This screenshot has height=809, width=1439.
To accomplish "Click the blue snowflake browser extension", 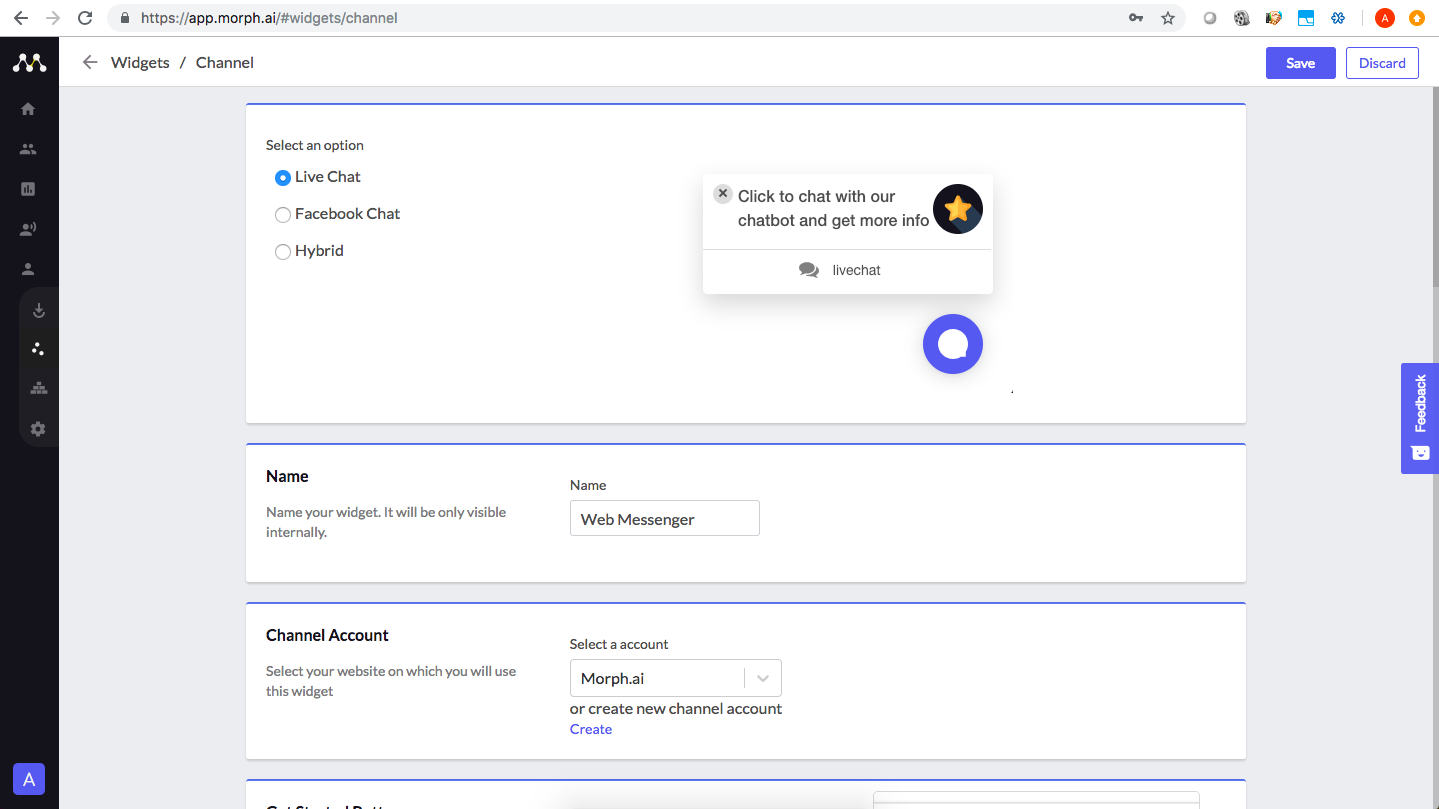I will [1338, 18].
